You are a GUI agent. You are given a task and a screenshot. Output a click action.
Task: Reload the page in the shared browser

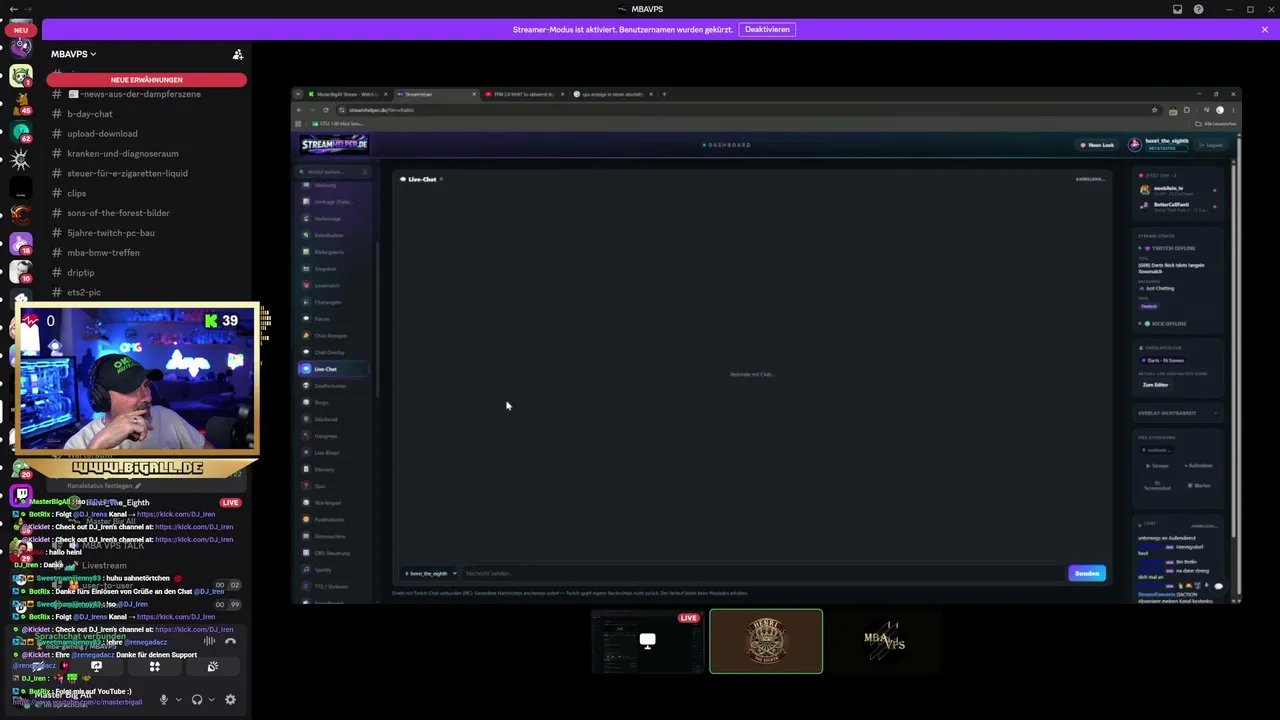point(326,110)
